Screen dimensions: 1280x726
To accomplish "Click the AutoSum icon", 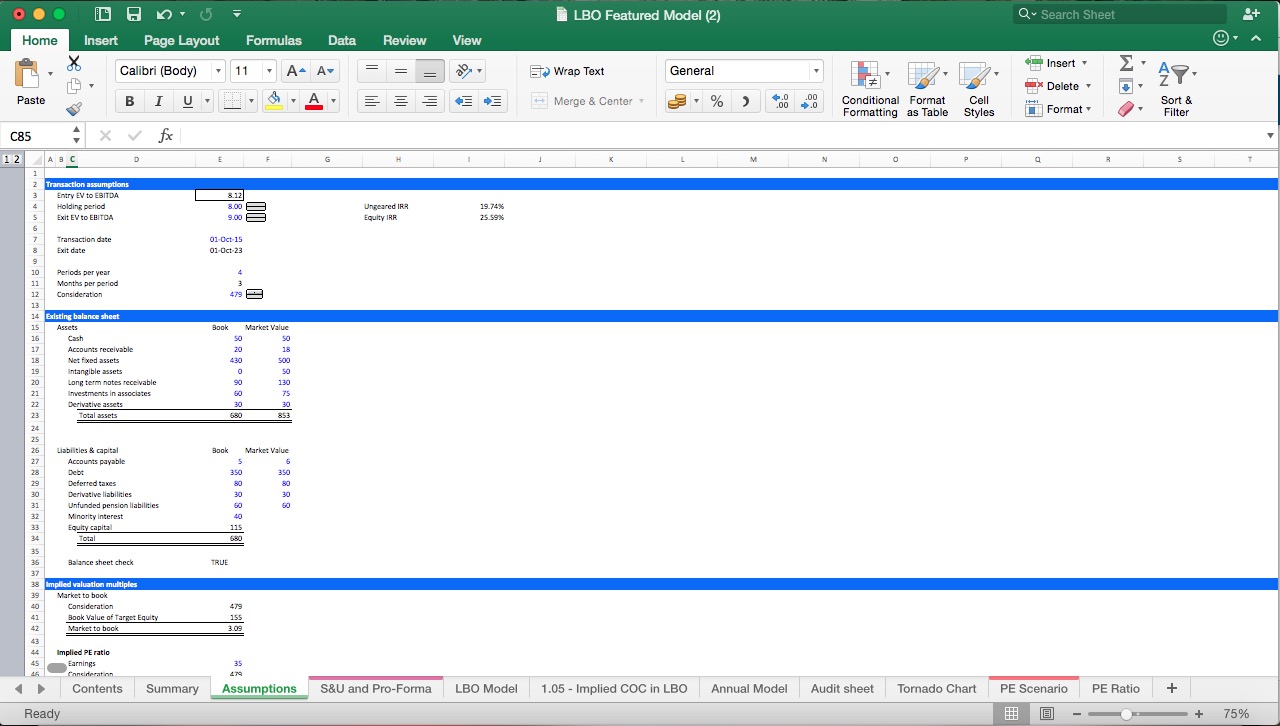I will click(x=1127, y=63).
